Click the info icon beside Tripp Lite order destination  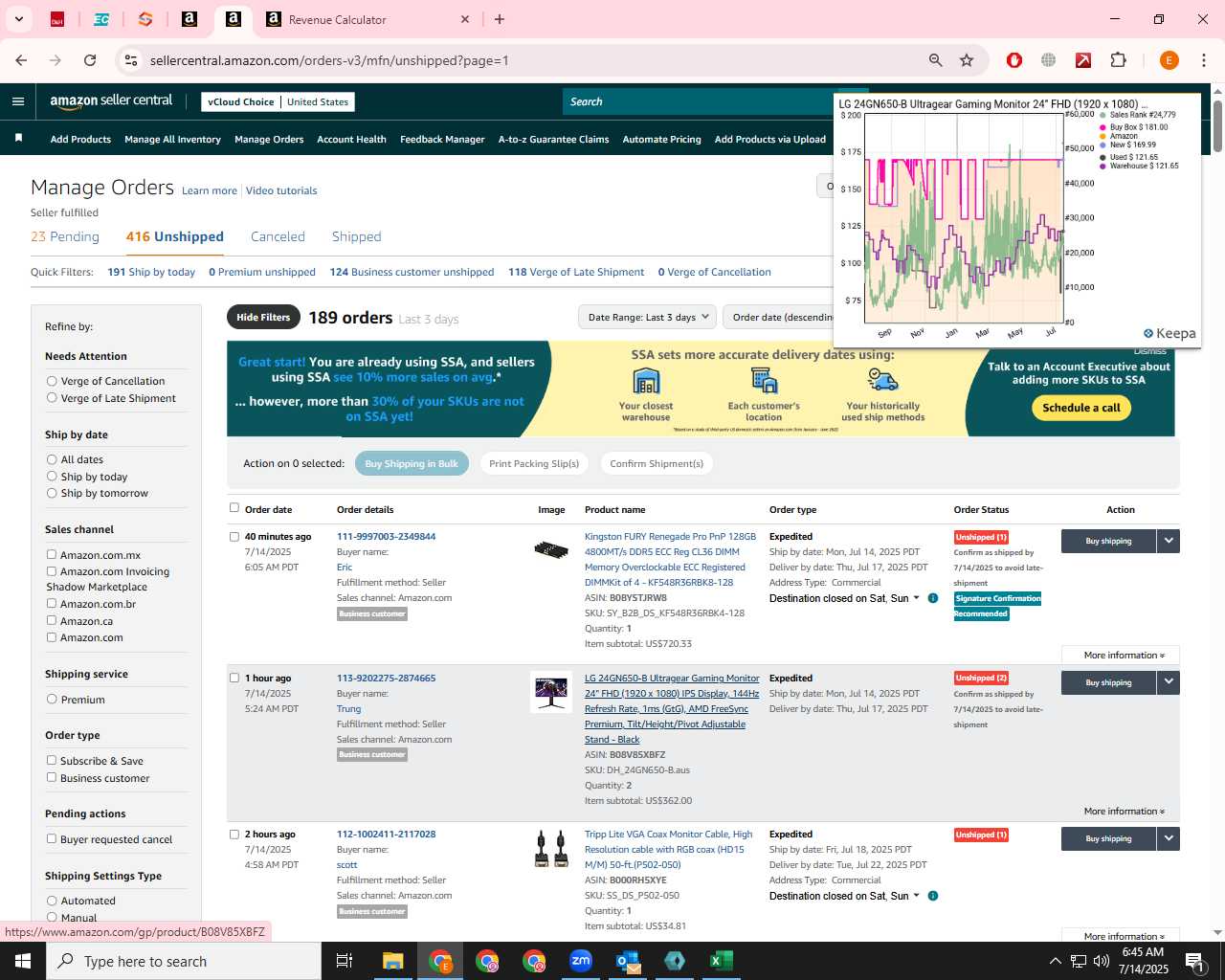[x=933, y=896]
